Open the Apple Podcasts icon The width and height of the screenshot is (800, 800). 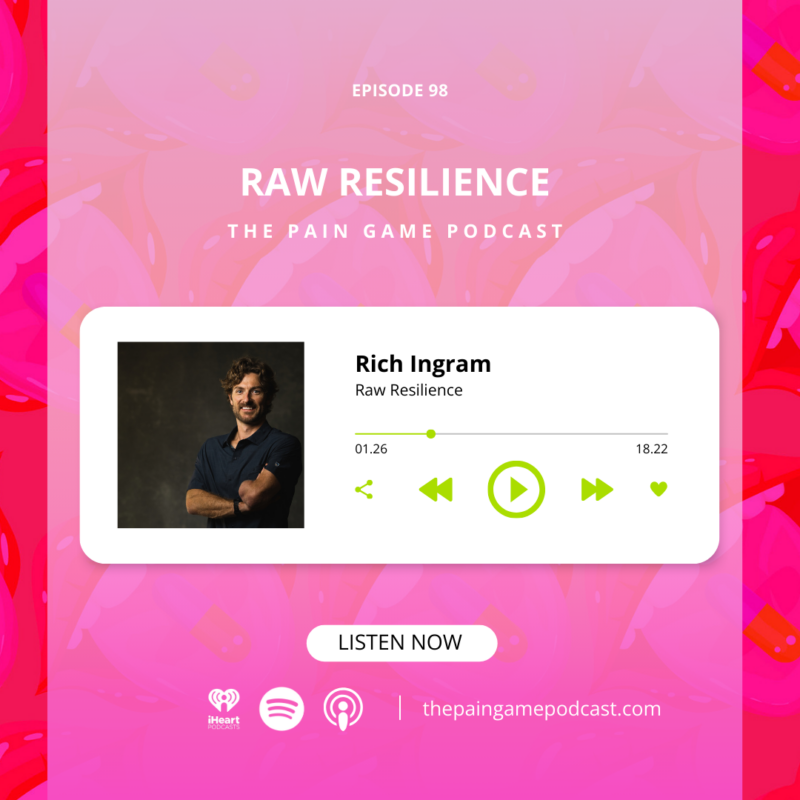[x=345, y=707]
